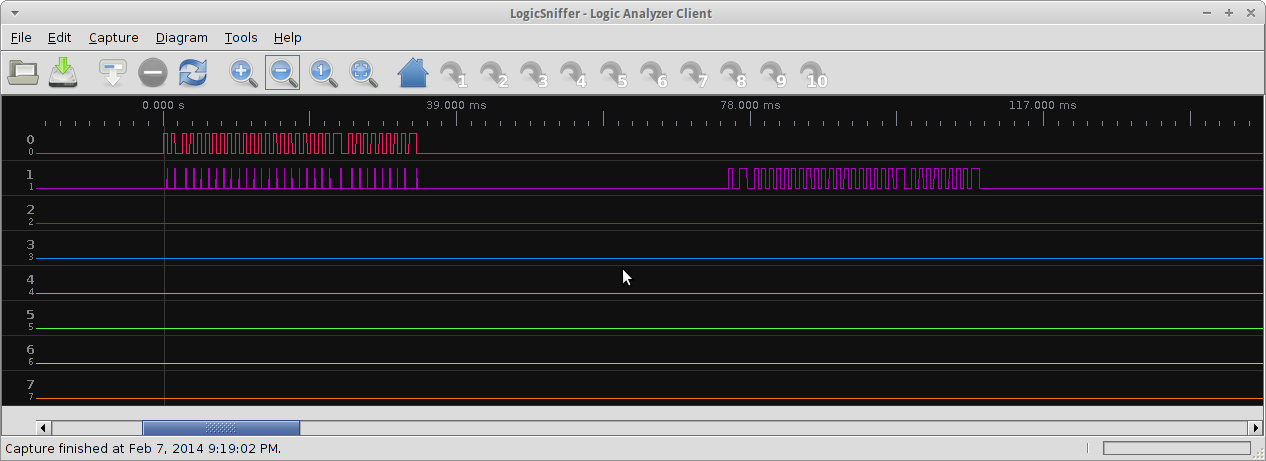The image size is (1266, 461).
Task: Open the Tools menu
Action: coord(240,38)
